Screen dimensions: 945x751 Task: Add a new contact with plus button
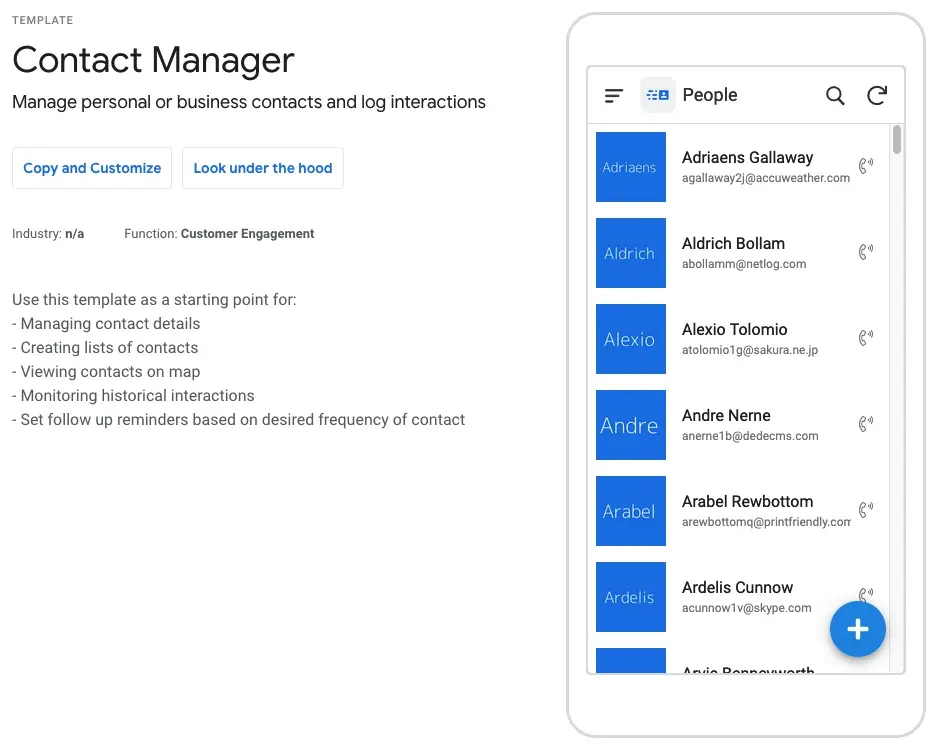click(858, 629)
